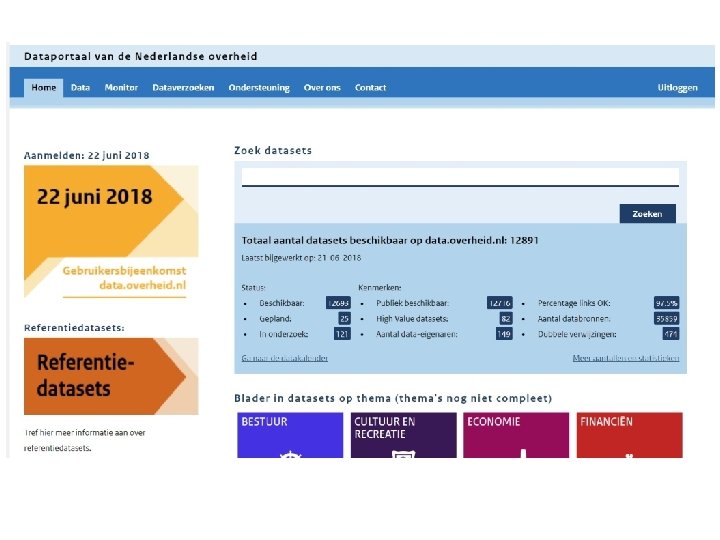Follow the Ga naar de datakalender link
The image size is (720, 540).
click(285, 358)
